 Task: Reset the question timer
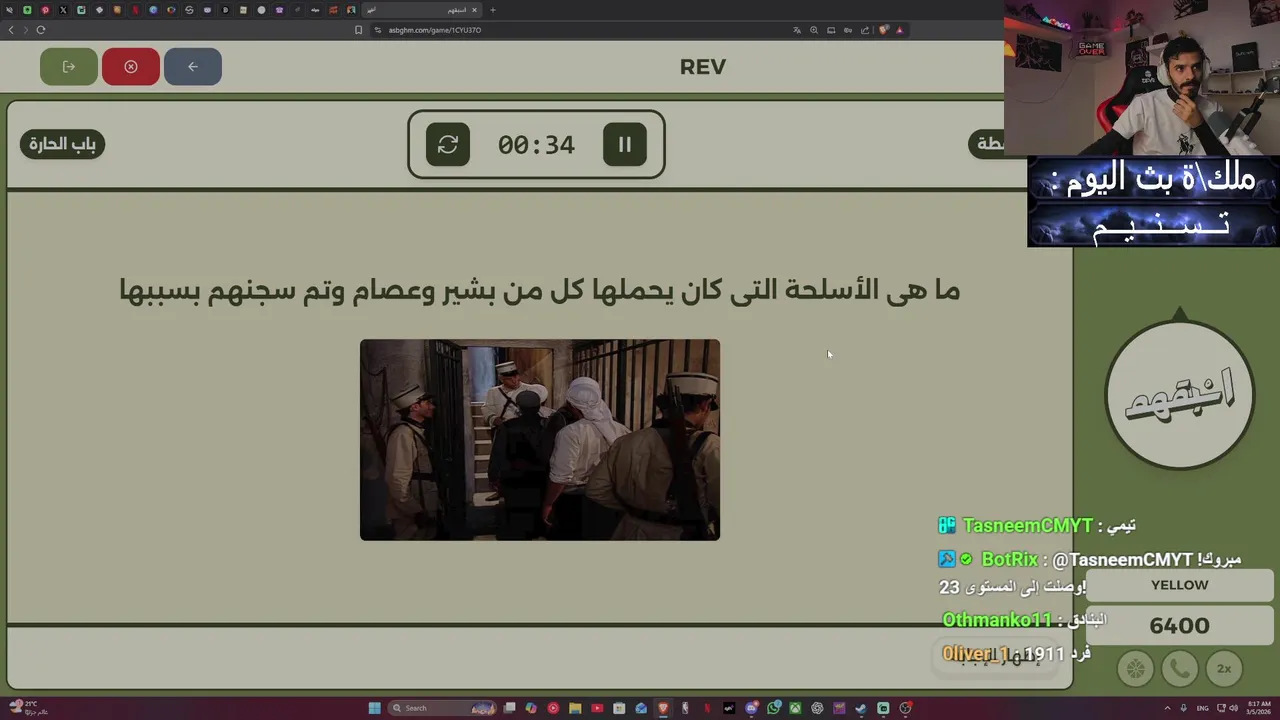pos(448,145)
